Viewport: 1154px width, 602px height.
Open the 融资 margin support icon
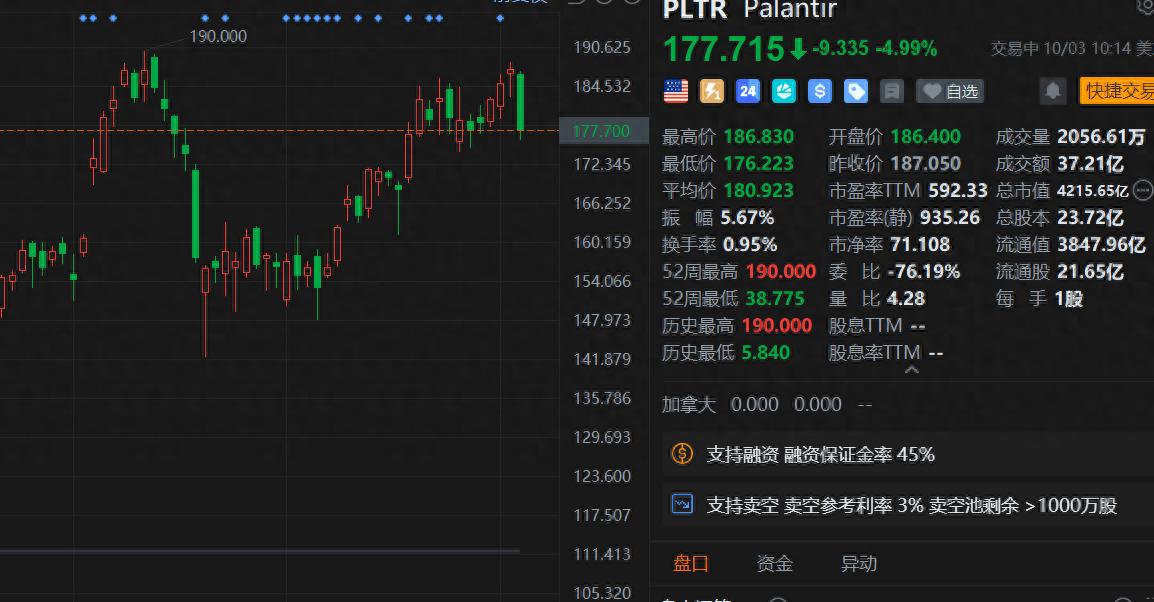pyautogui.click(x=682, y=453)
